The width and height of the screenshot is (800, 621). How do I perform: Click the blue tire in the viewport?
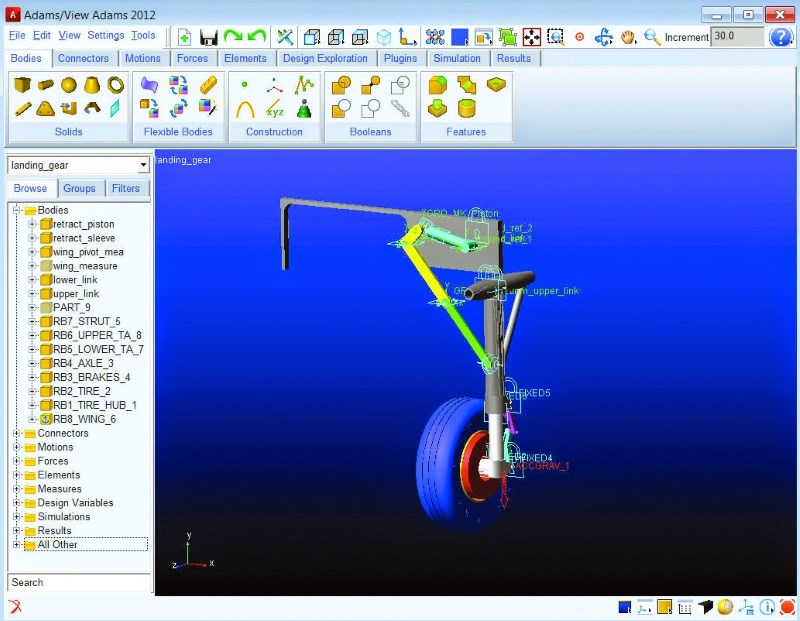pyautogui.click(x=443, y=464)
